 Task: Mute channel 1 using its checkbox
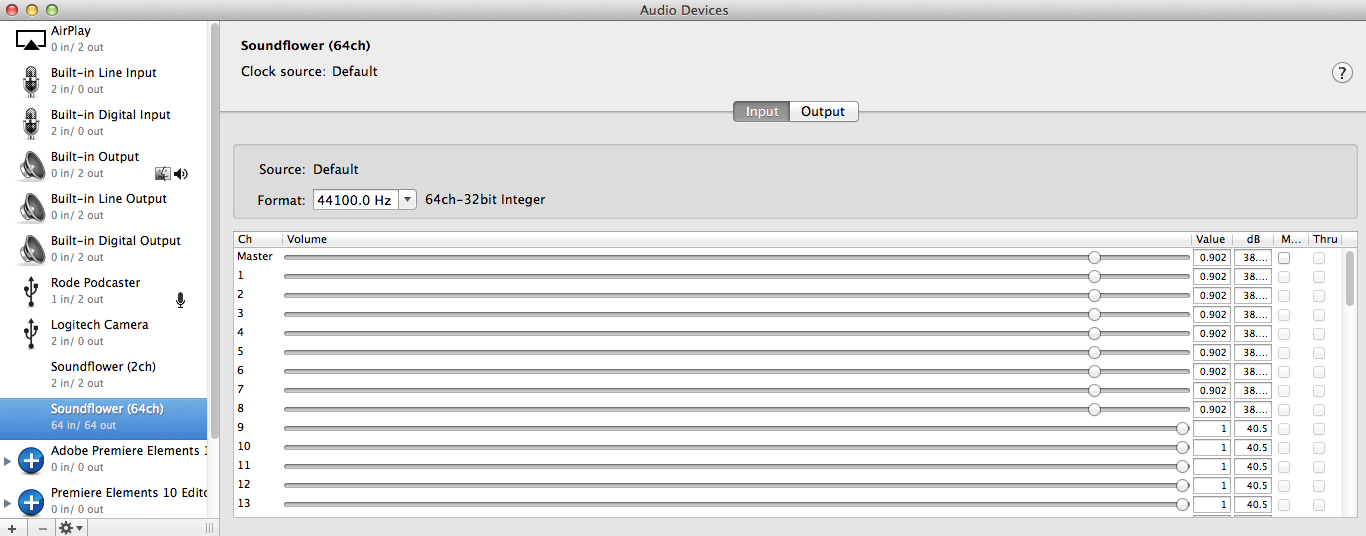1284,277
